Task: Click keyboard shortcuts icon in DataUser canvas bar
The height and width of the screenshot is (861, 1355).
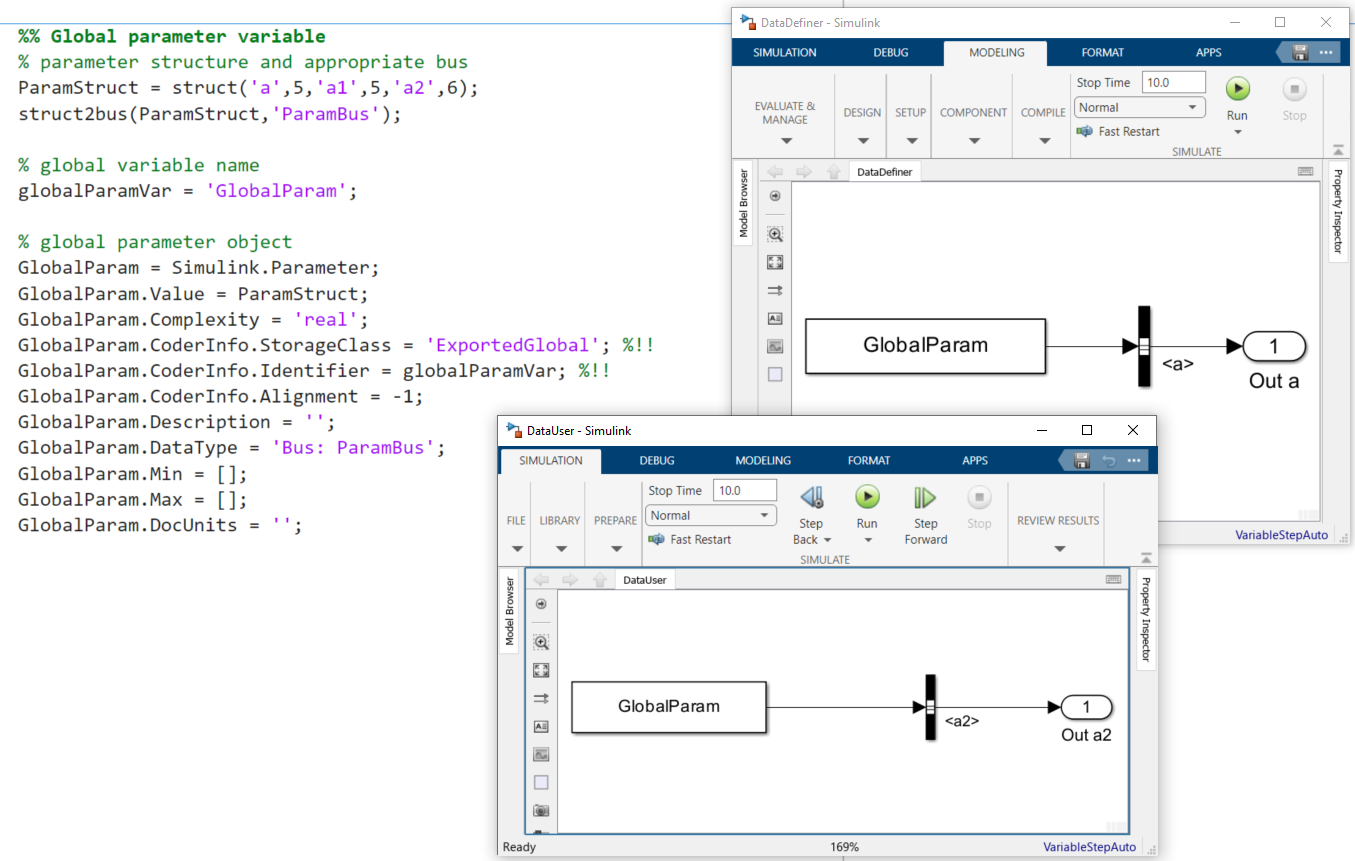Action: pyautogui.click(x=1114, y=579)
